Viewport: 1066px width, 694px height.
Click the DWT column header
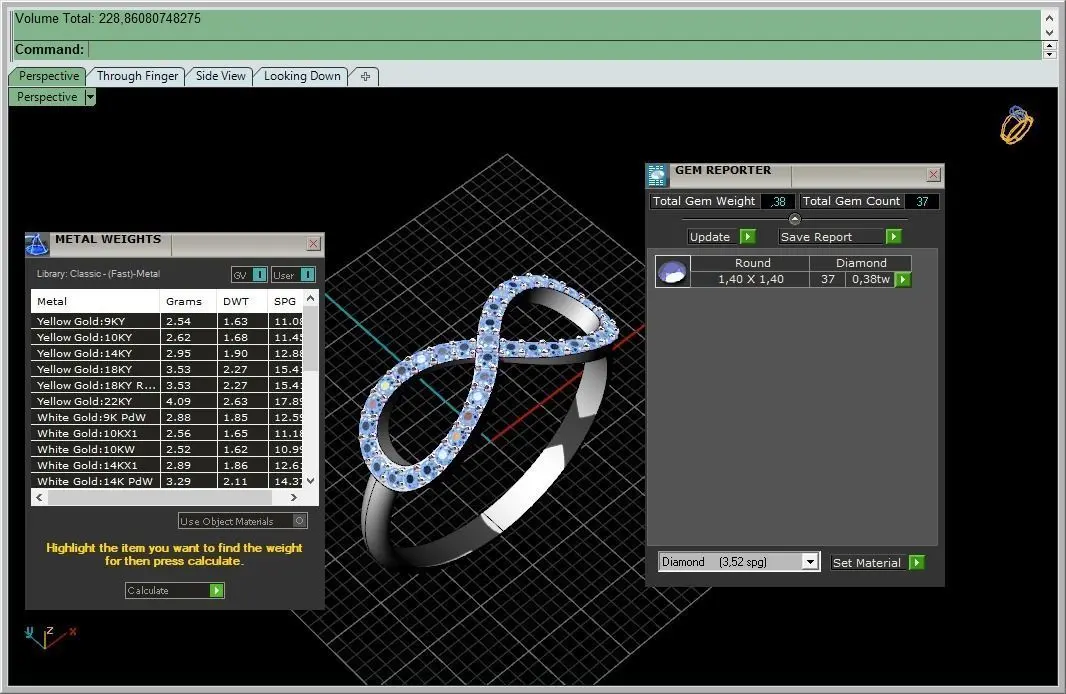pos(243,301)
